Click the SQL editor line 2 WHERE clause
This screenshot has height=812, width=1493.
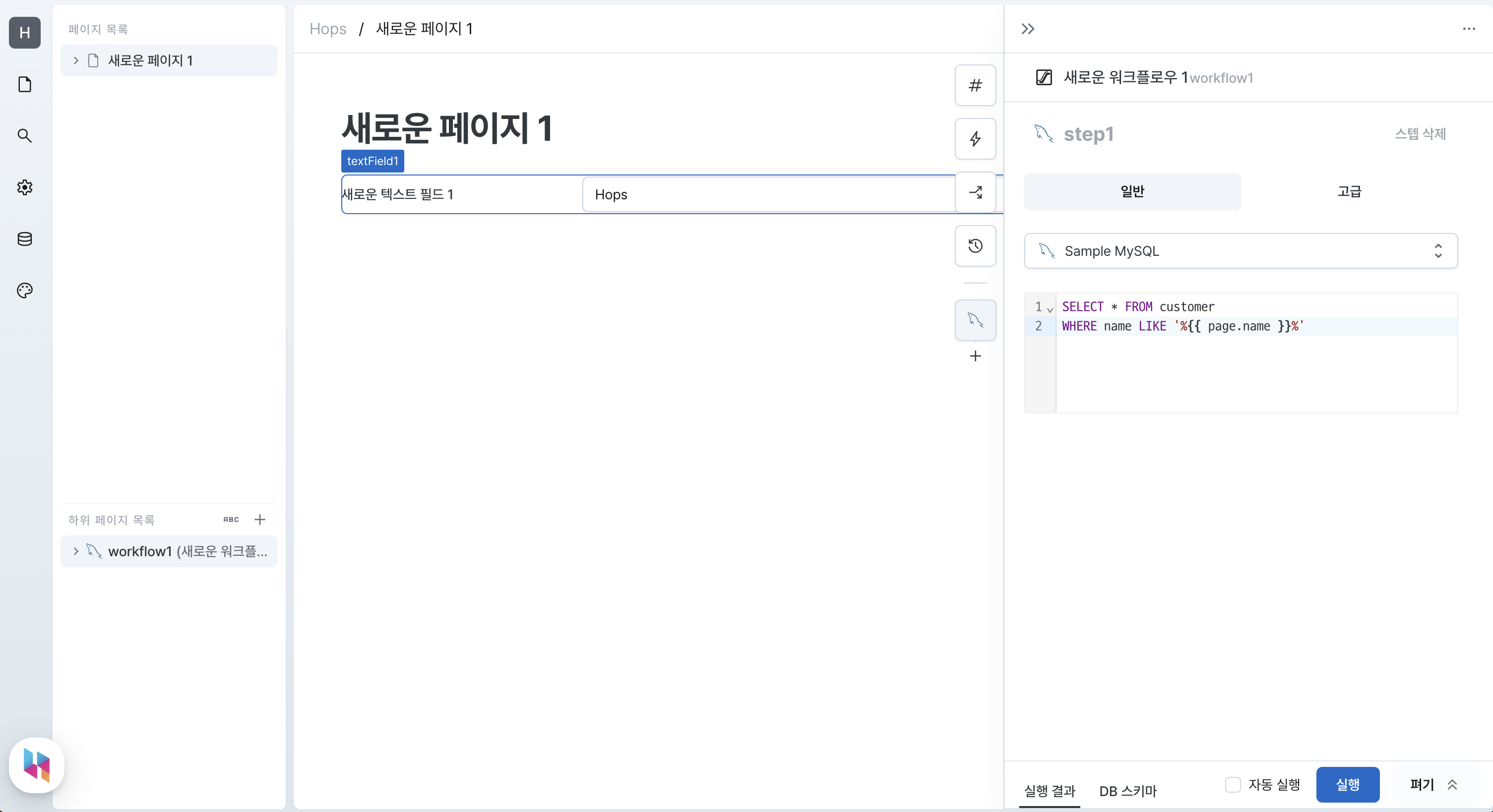tap(1182, 326)
